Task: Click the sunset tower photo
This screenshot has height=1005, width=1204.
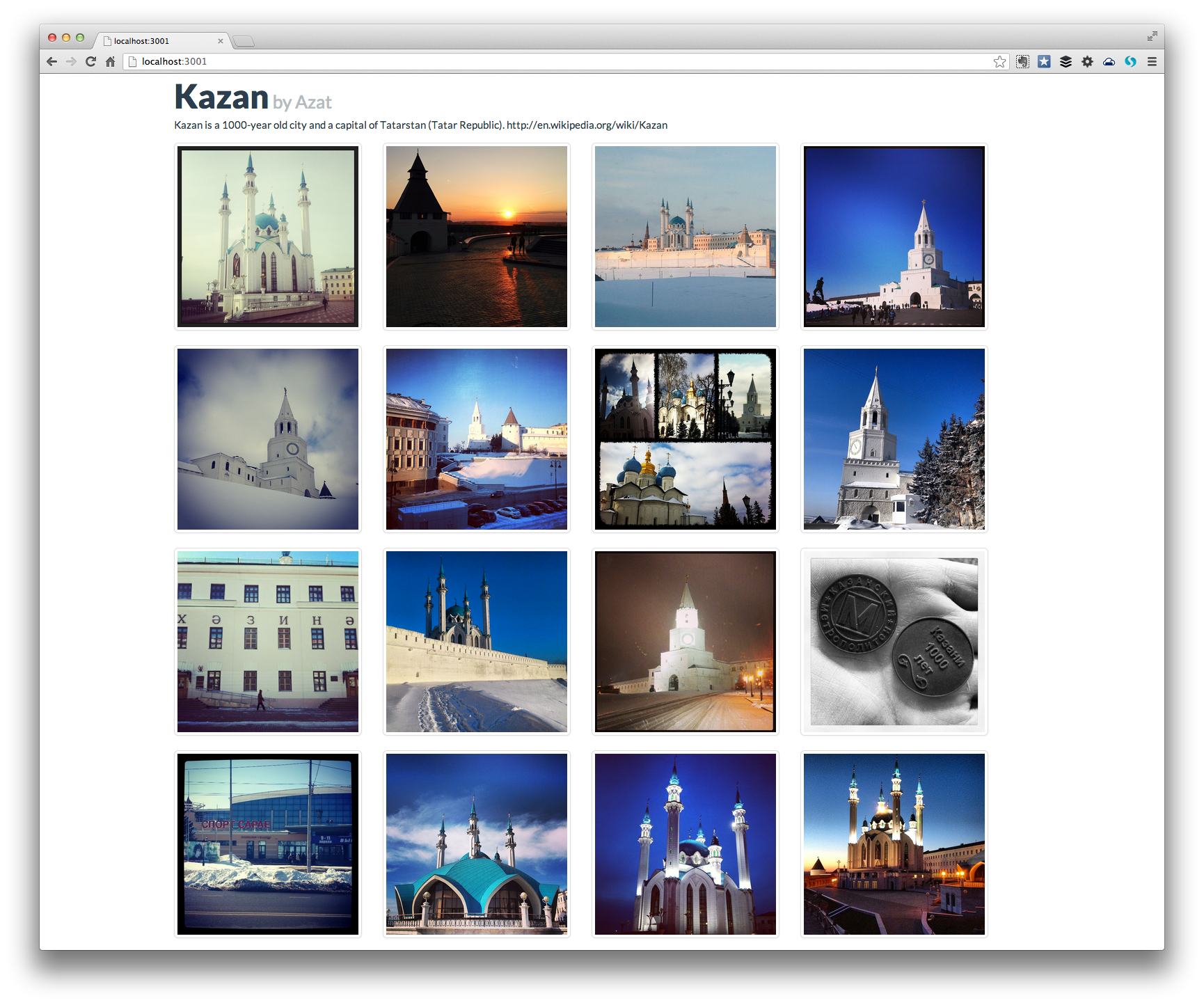Action: coord(476,236)
